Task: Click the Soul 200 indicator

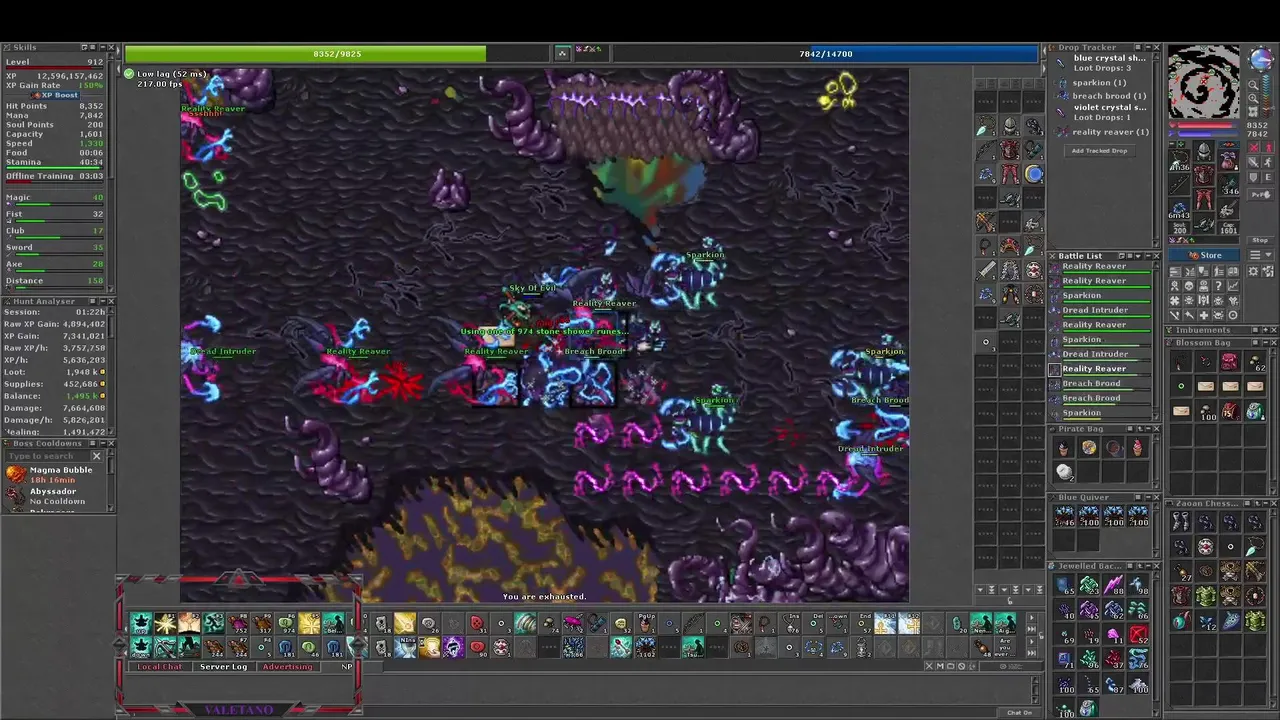Action: tap(1179, 228)
